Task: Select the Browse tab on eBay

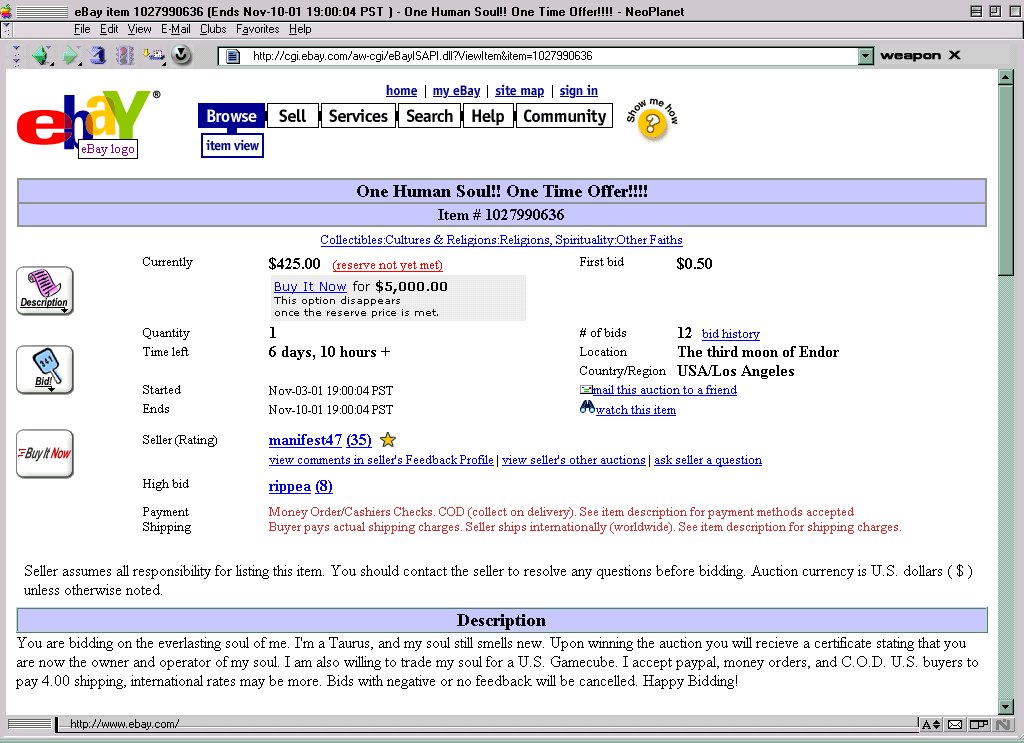Action: [231, 116]
